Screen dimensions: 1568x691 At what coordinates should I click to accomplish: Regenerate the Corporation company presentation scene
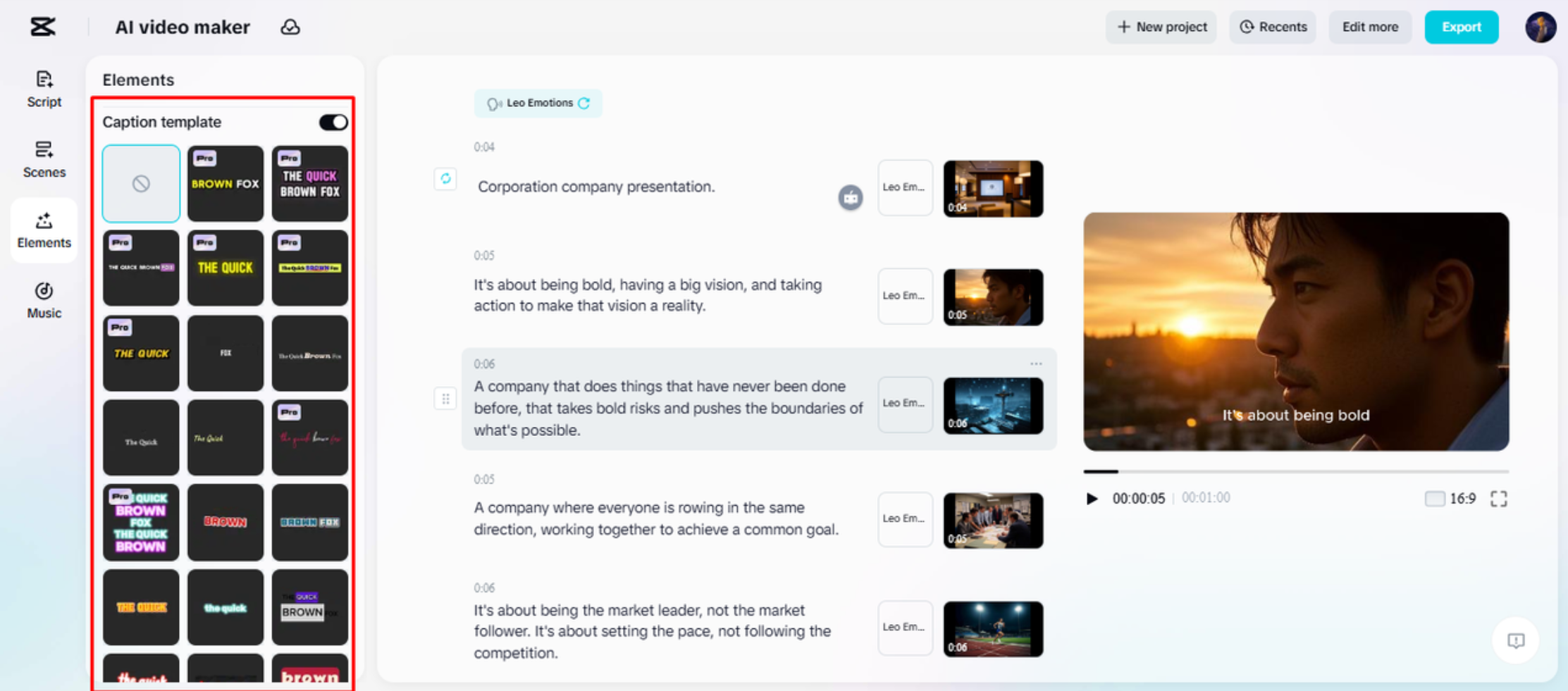tap(445, 179)
